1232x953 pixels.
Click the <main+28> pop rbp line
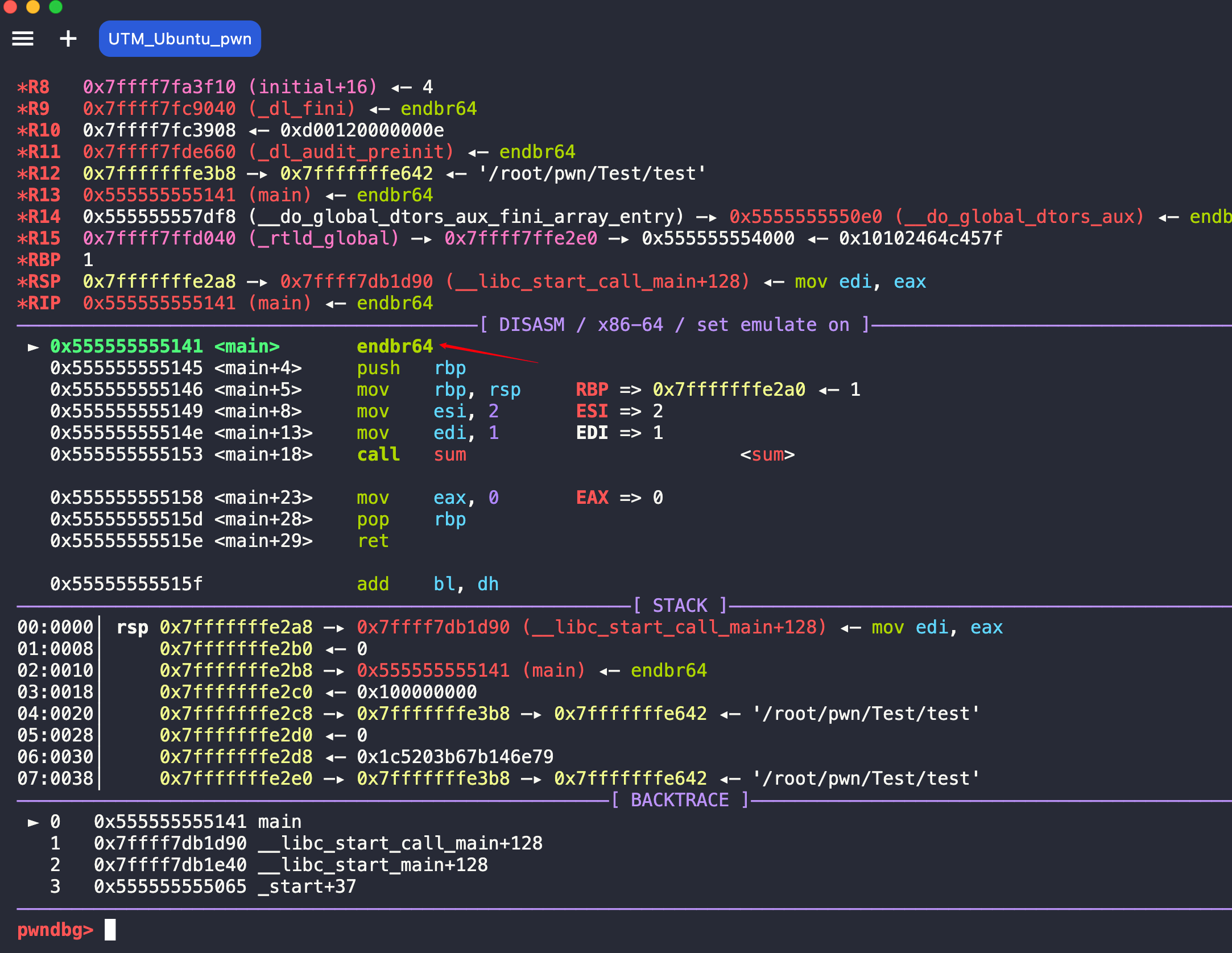[258, 519]
